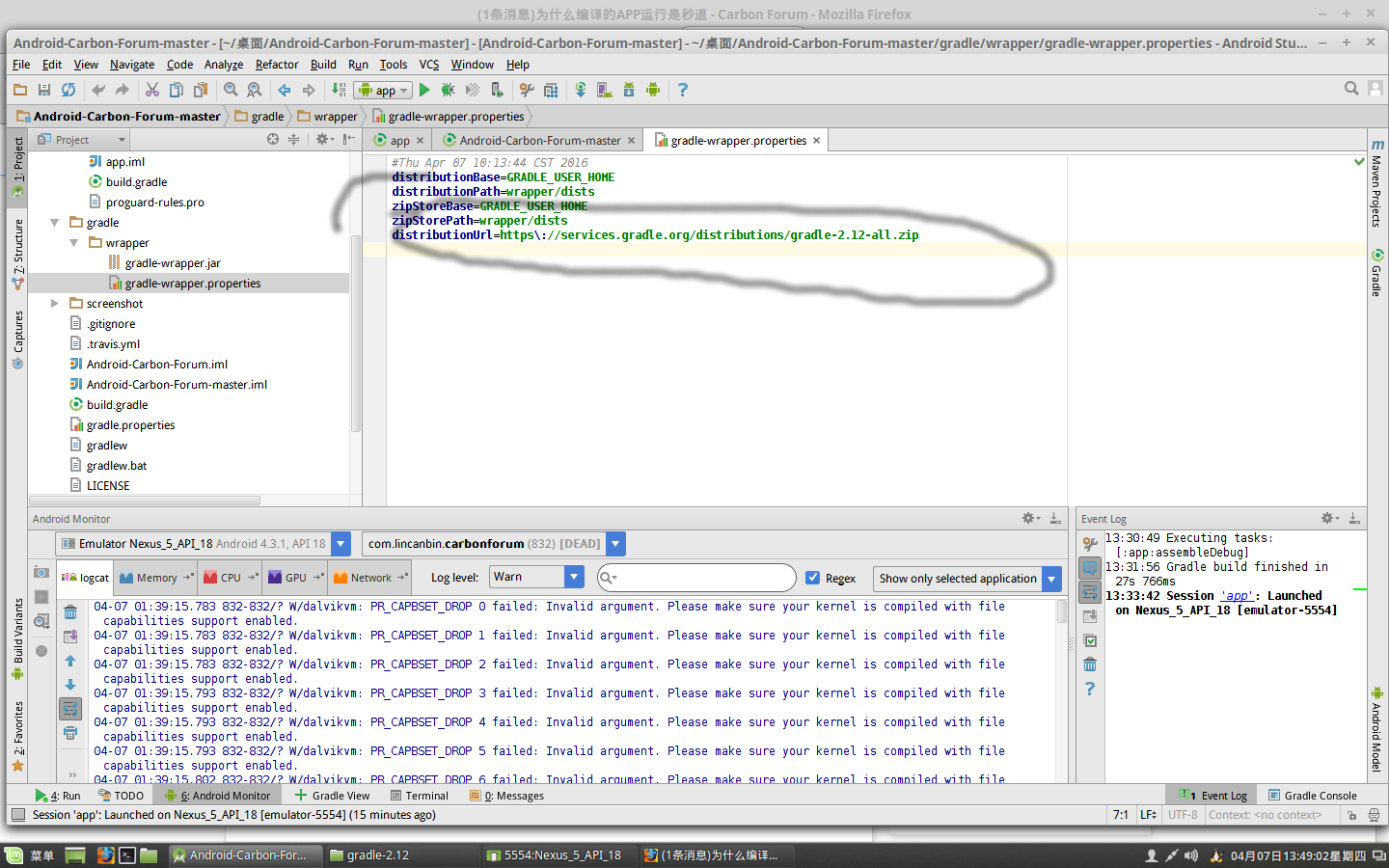The height and width of the screenshot is (868, 1389).
Task: Open the 0: Messages tool window button
Action: [x=506, y=796]
